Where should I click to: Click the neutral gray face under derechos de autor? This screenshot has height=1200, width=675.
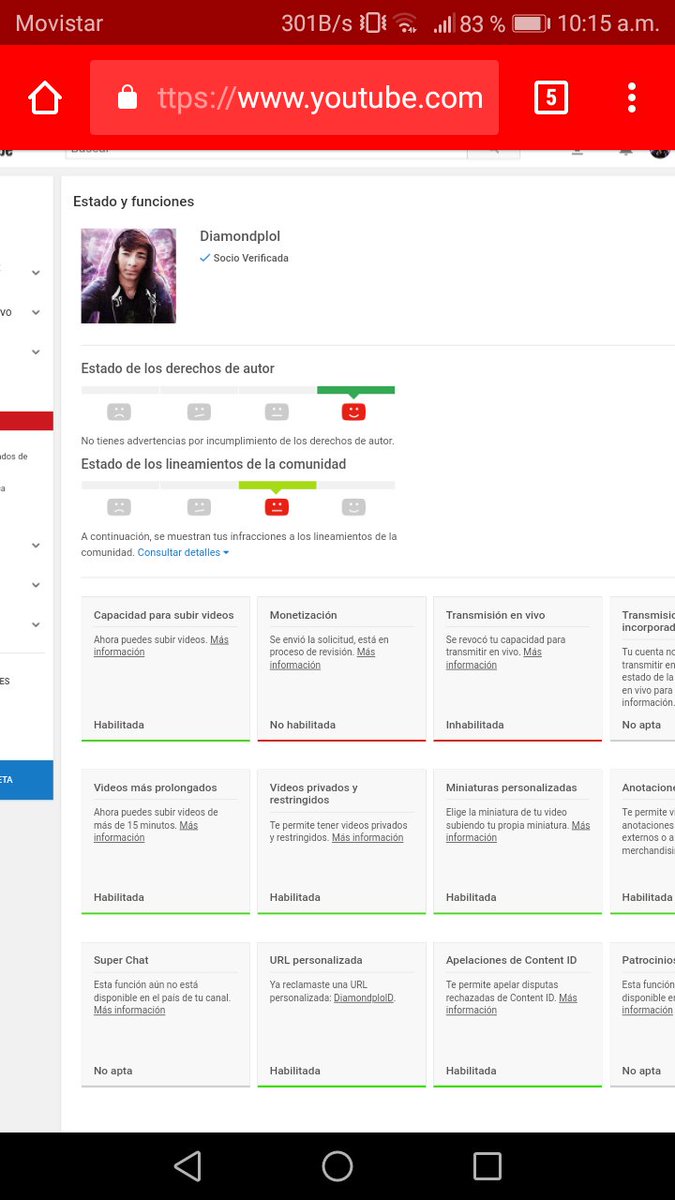click(277, 411)
